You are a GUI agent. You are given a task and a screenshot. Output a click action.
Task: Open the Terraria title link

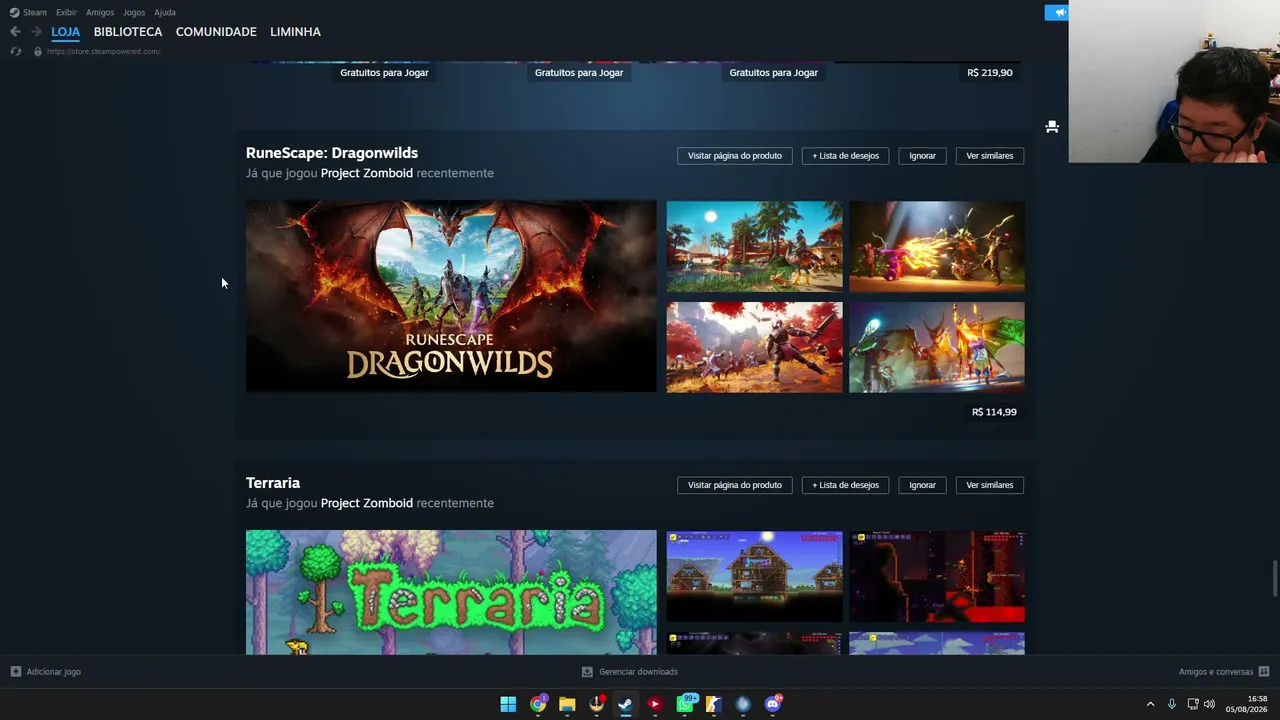(273, 483)
